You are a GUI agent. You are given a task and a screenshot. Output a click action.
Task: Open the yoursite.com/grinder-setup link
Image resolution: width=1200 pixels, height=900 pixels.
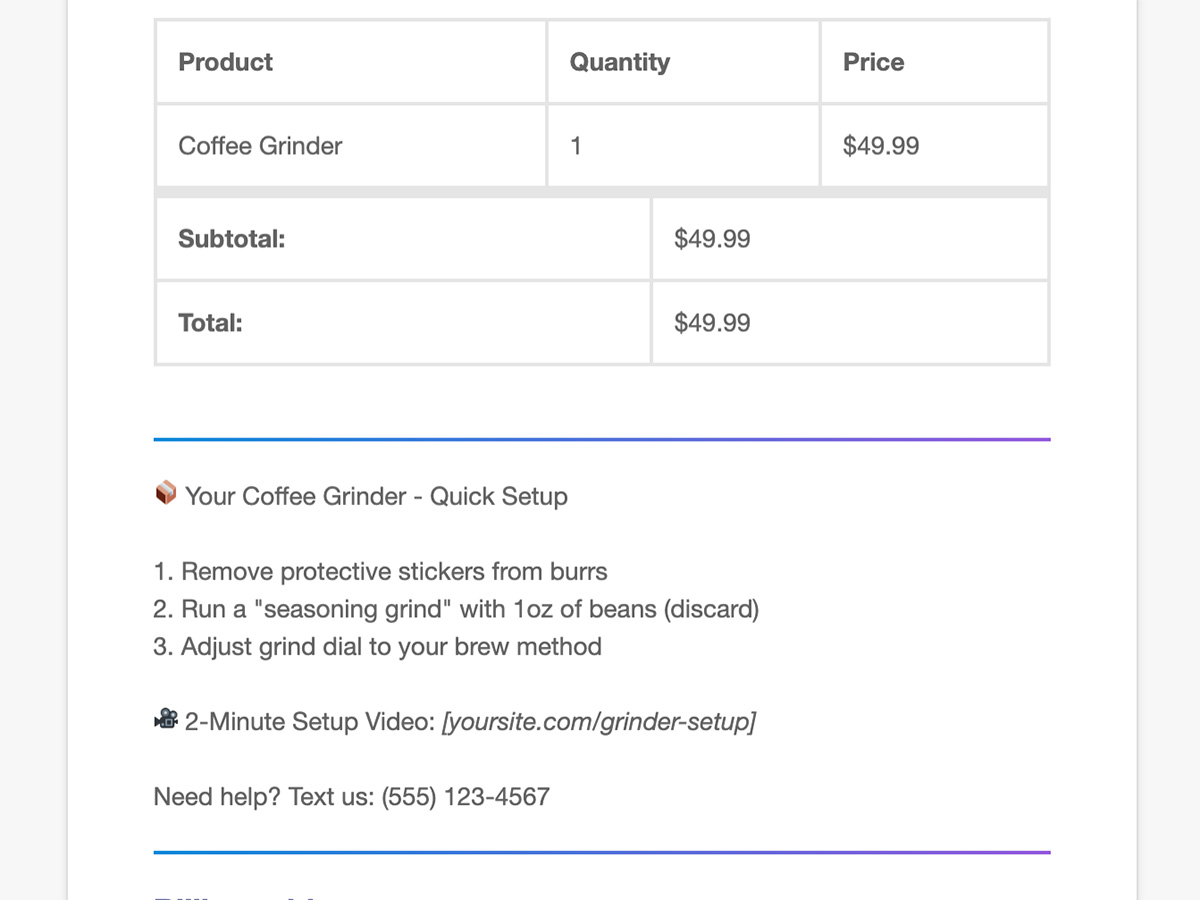point(598,721)
